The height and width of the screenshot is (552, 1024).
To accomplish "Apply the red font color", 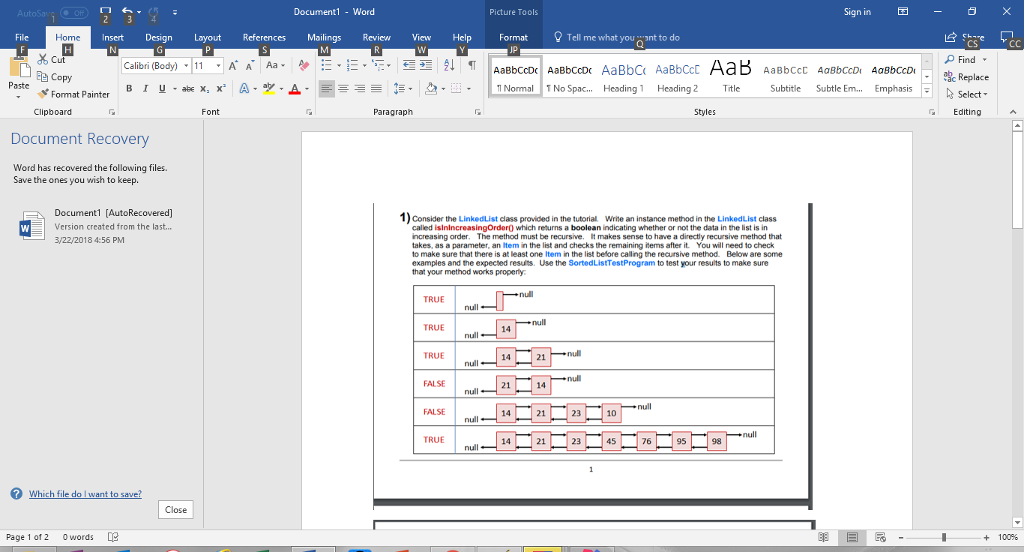I will coord(295,88).
